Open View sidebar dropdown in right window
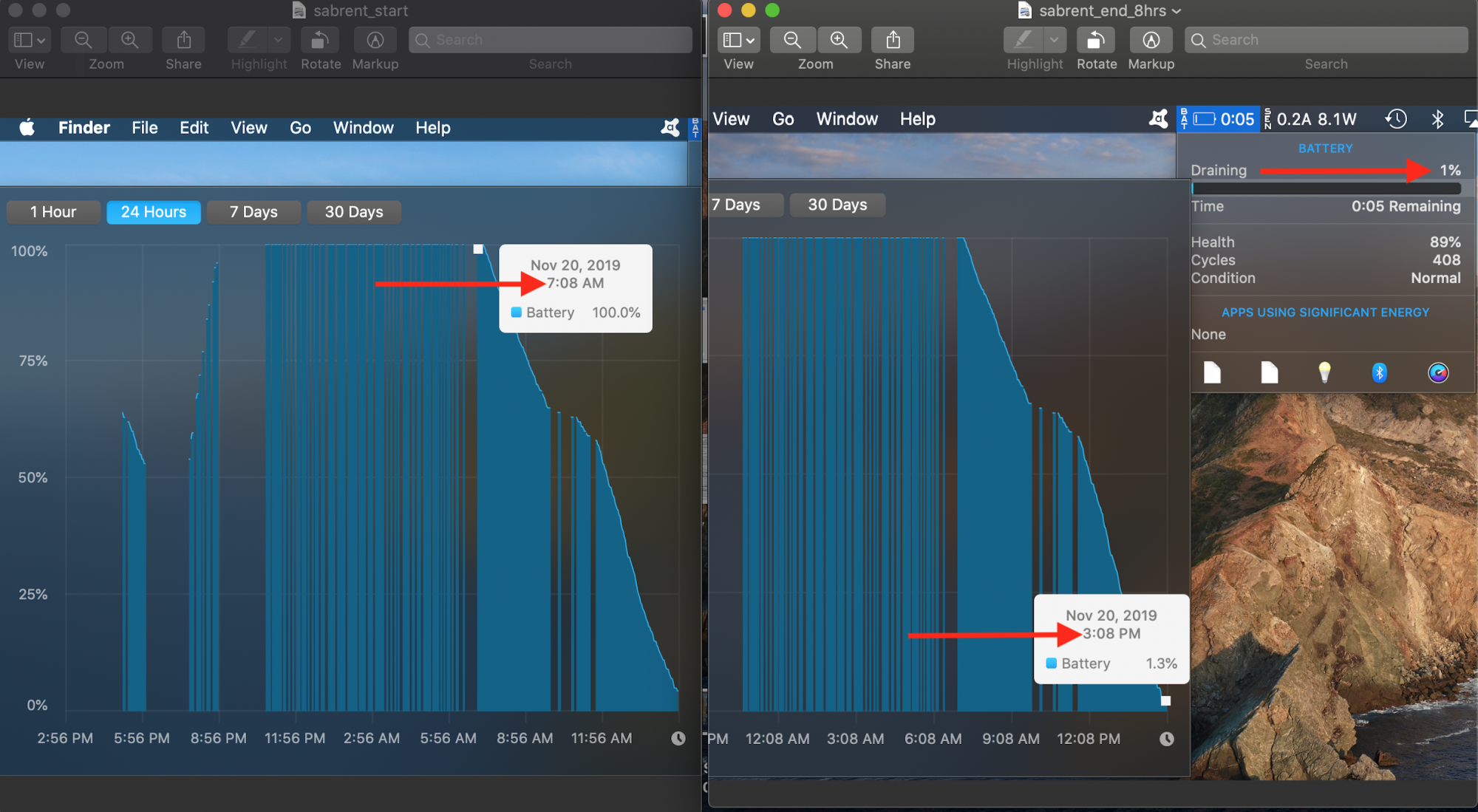 pos(739,40)
